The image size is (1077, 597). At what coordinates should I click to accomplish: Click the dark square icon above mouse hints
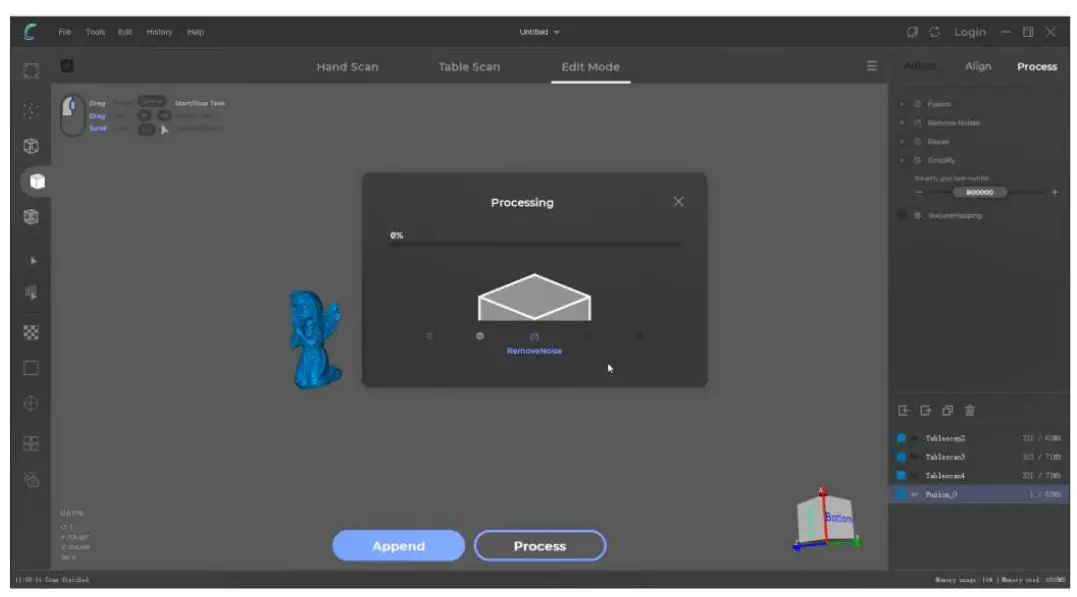[x=67, y=66]
